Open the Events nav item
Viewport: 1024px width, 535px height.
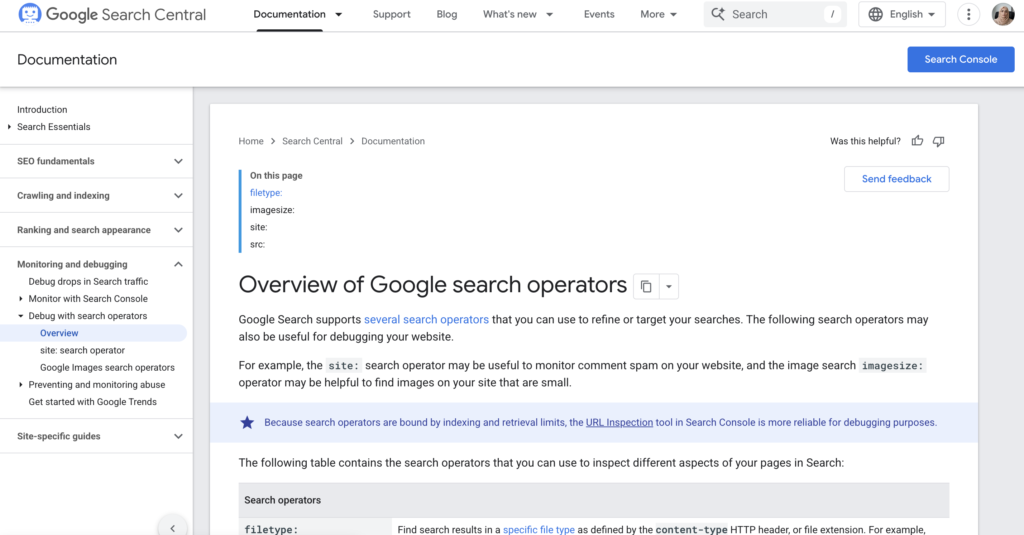pos(599,14)
